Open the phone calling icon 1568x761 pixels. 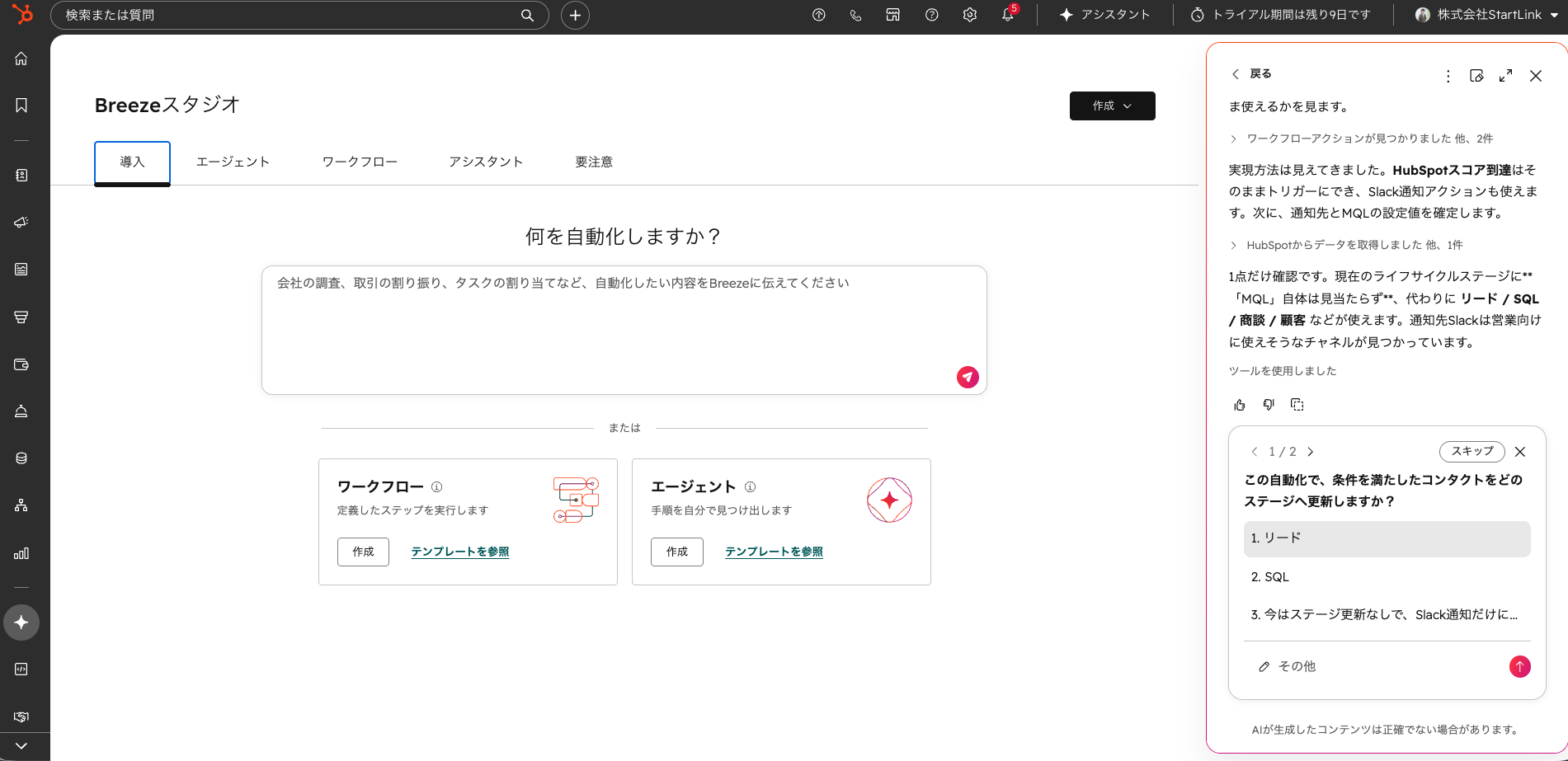coord(855,15)
